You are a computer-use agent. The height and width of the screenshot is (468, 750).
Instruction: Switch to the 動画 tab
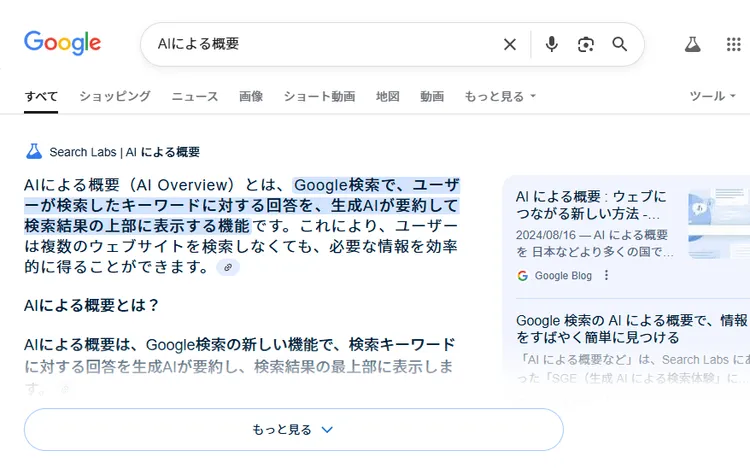[432, 97]
